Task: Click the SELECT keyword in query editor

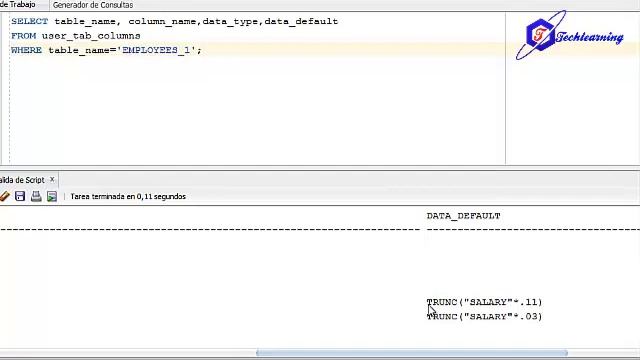Action: 29,22
